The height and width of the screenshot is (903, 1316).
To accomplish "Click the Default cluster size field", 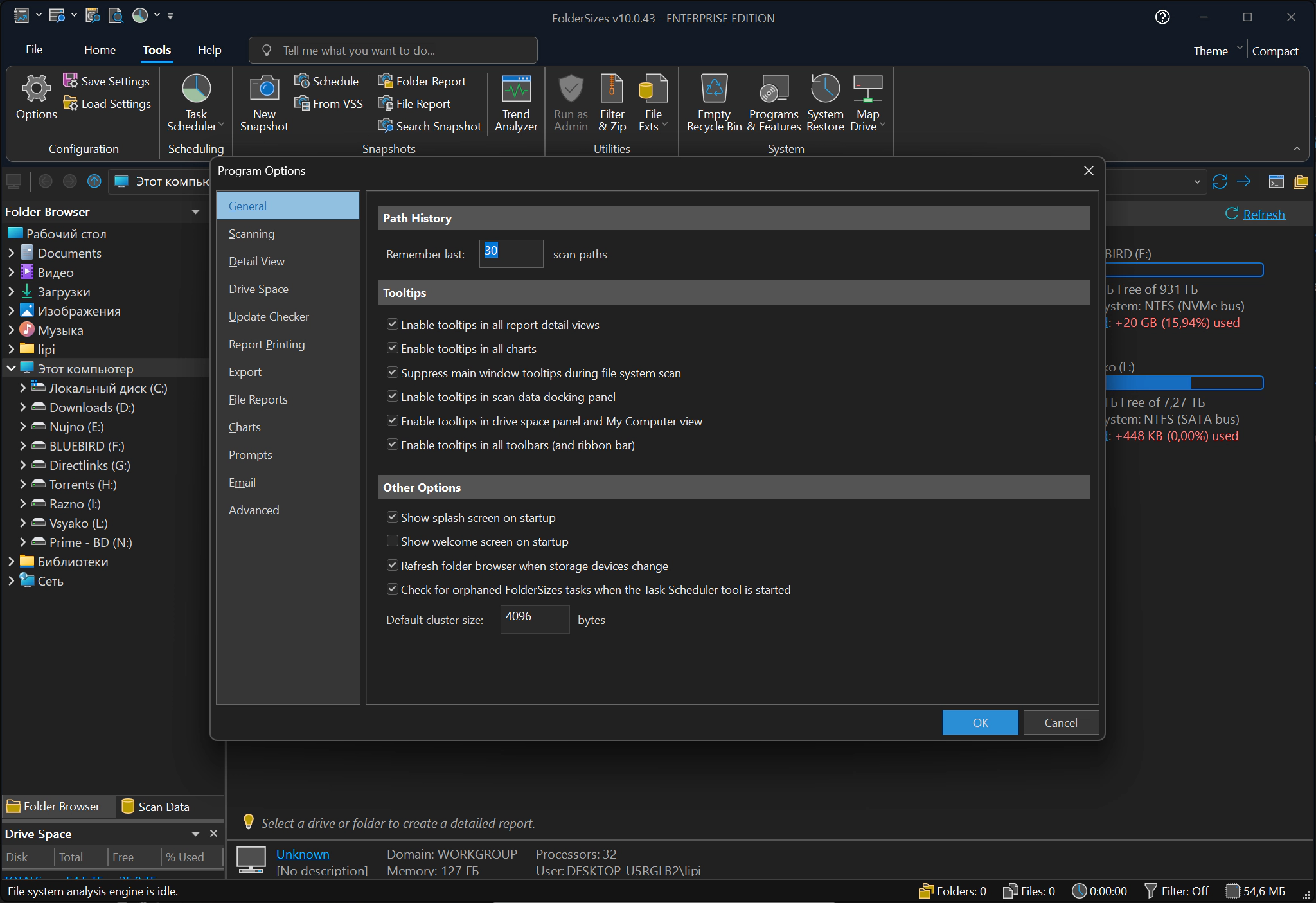I will (x=534, y=620).
